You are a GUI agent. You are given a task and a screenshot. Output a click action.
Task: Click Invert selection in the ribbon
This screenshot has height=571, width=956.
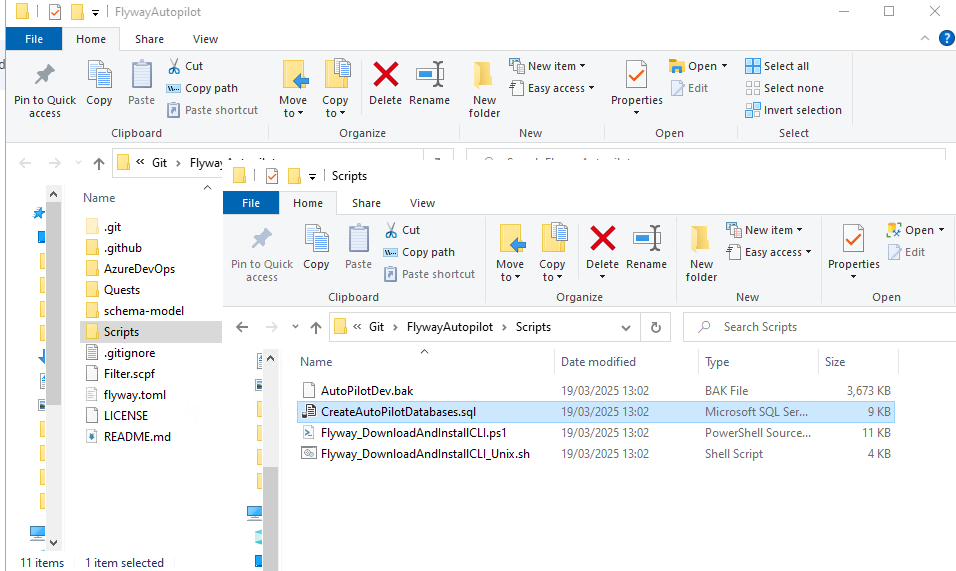coord(794,110)
